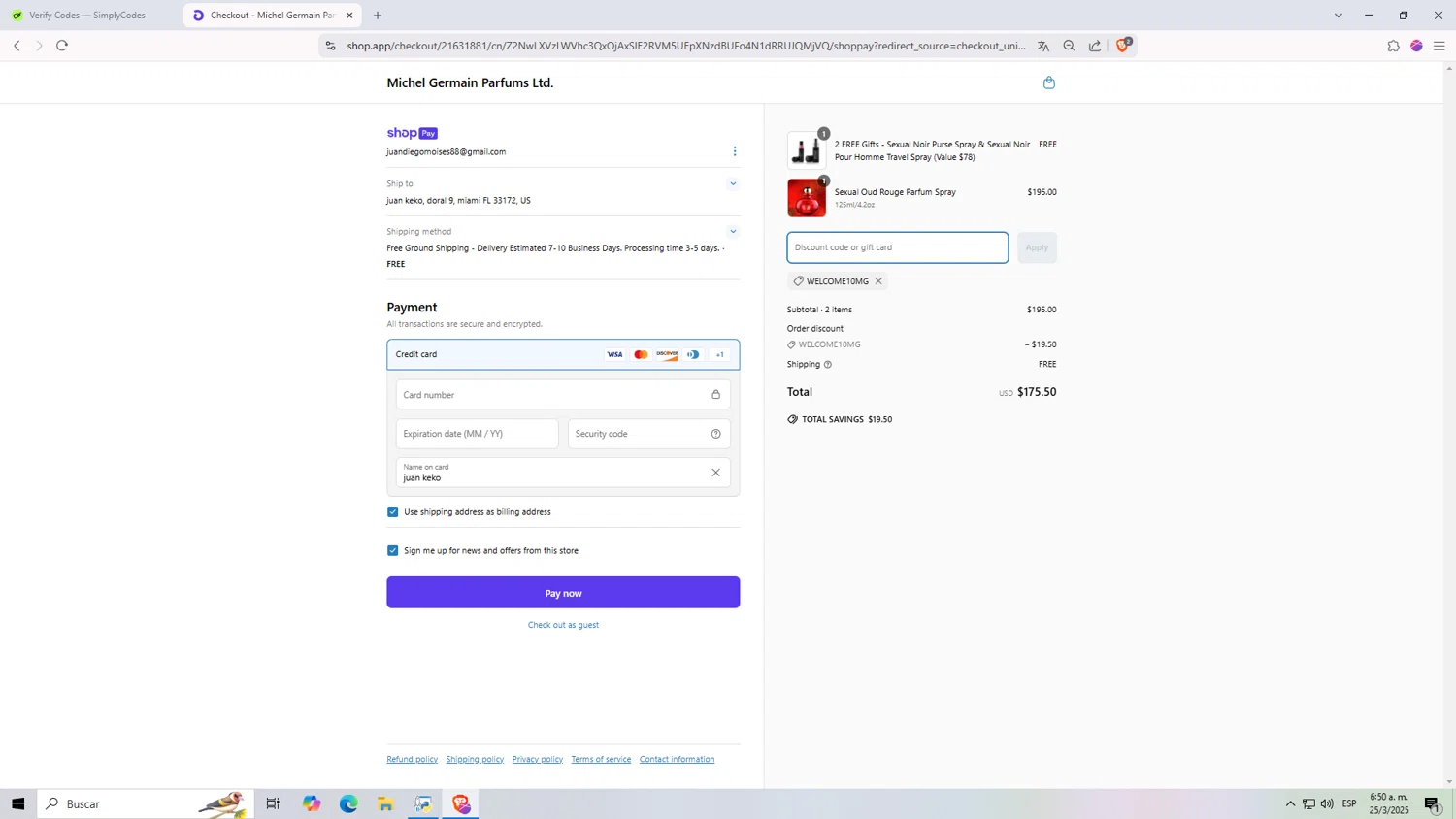Image resolution: width=1456 pixels, height=819 pixels.
Task: Show hidden system tray icons
Action: [x=1290, y=803]
